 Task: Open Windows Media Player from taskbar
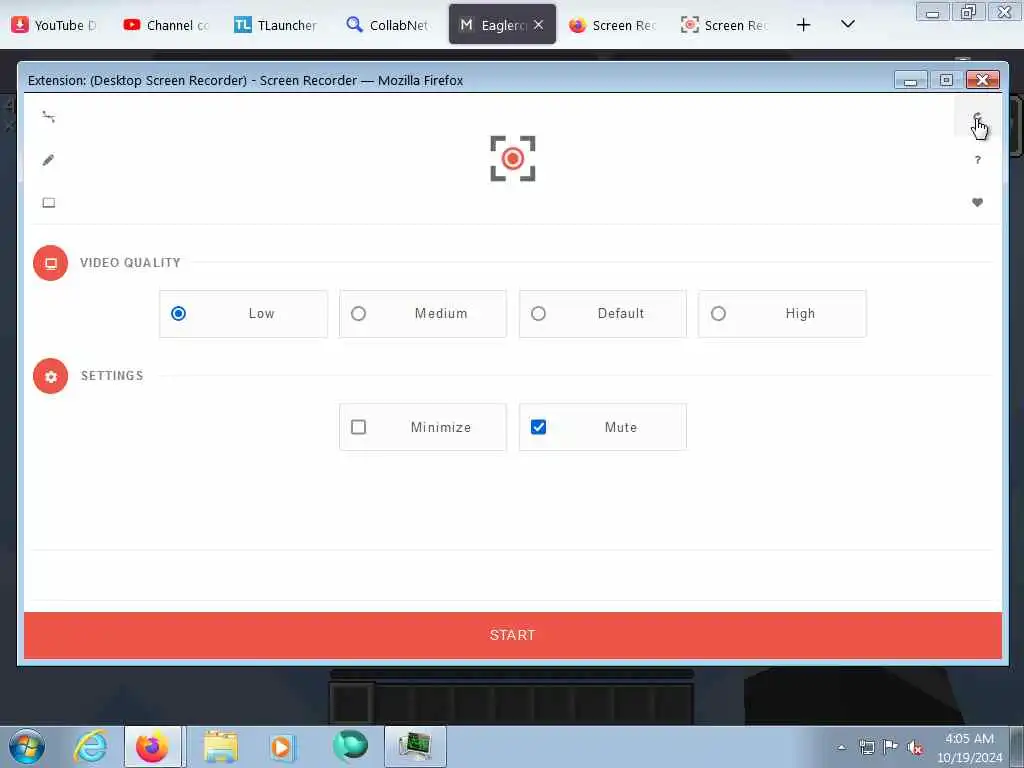click(x=283, y=746)
